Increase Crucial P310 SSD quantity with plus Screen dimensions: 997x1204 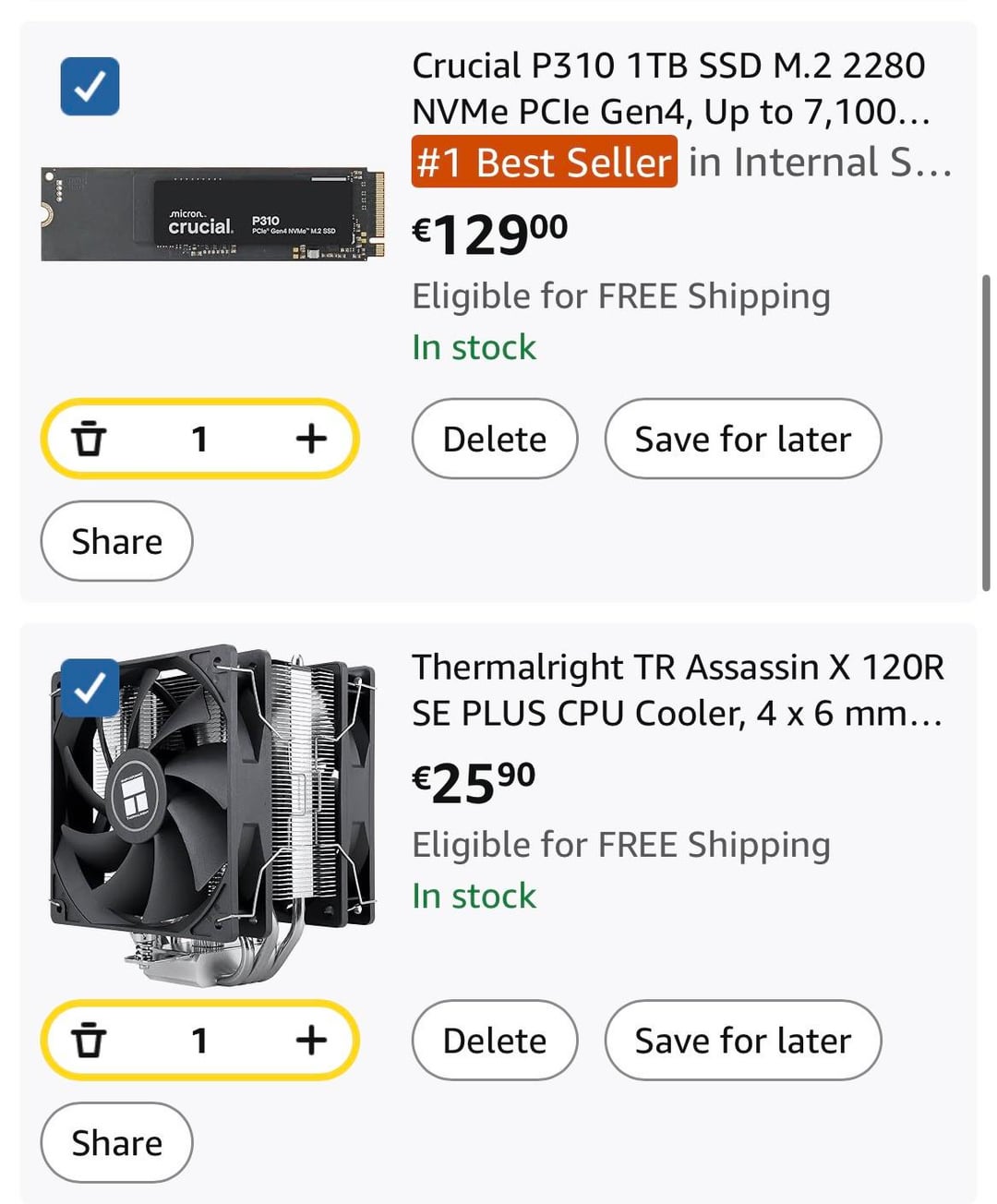(311, 439)
